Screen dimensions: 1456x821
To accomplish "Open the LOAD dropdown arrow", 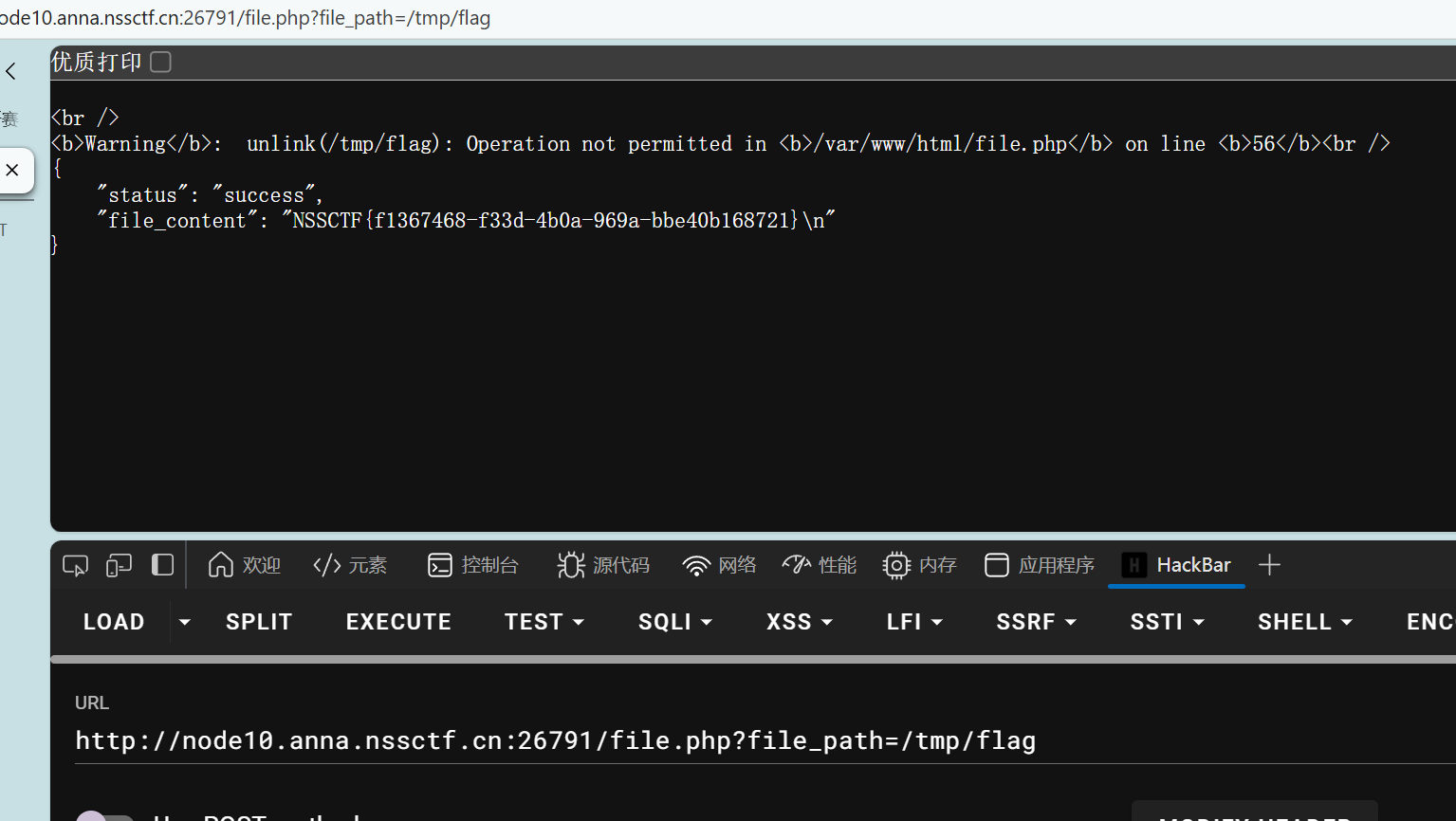I will pos(185,622).
